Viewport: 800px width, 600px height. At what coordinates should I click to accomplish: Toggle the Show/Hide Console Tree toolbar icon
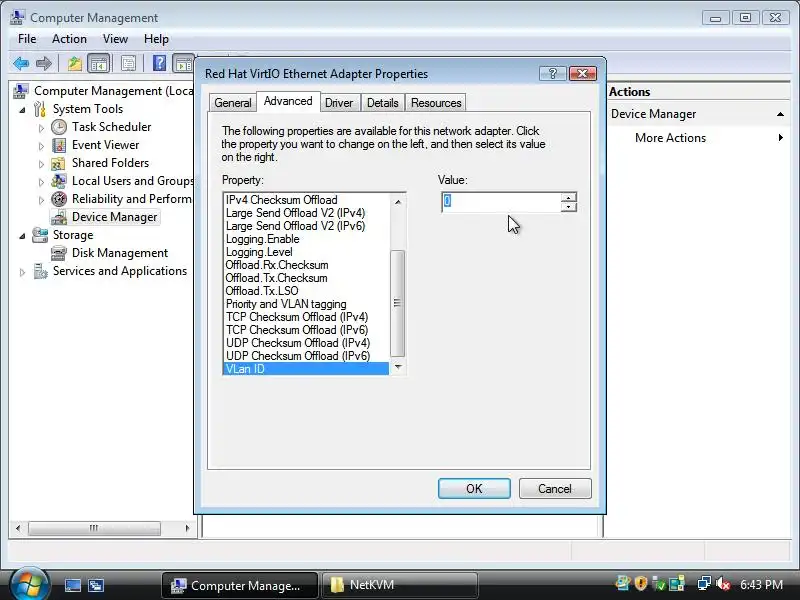point(99,64)
